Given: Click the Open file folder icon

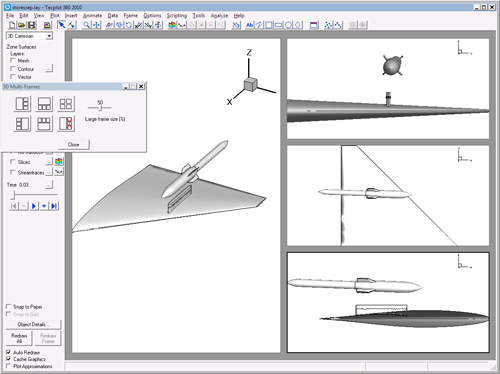Looking at the screenshot, I should (x=21, y=25).
